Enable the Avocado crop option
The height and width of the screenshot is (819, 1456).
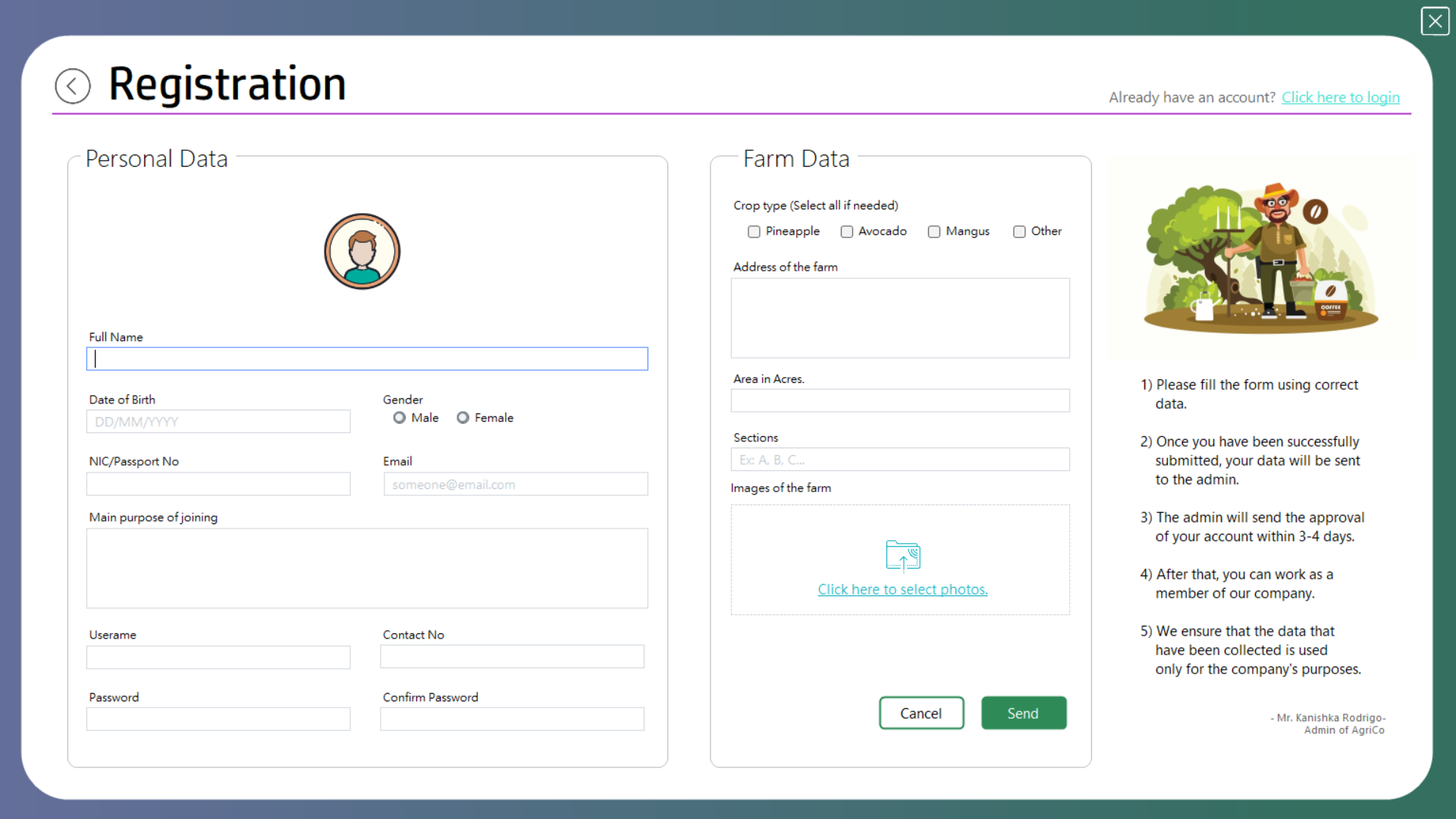tap(847, 231)
